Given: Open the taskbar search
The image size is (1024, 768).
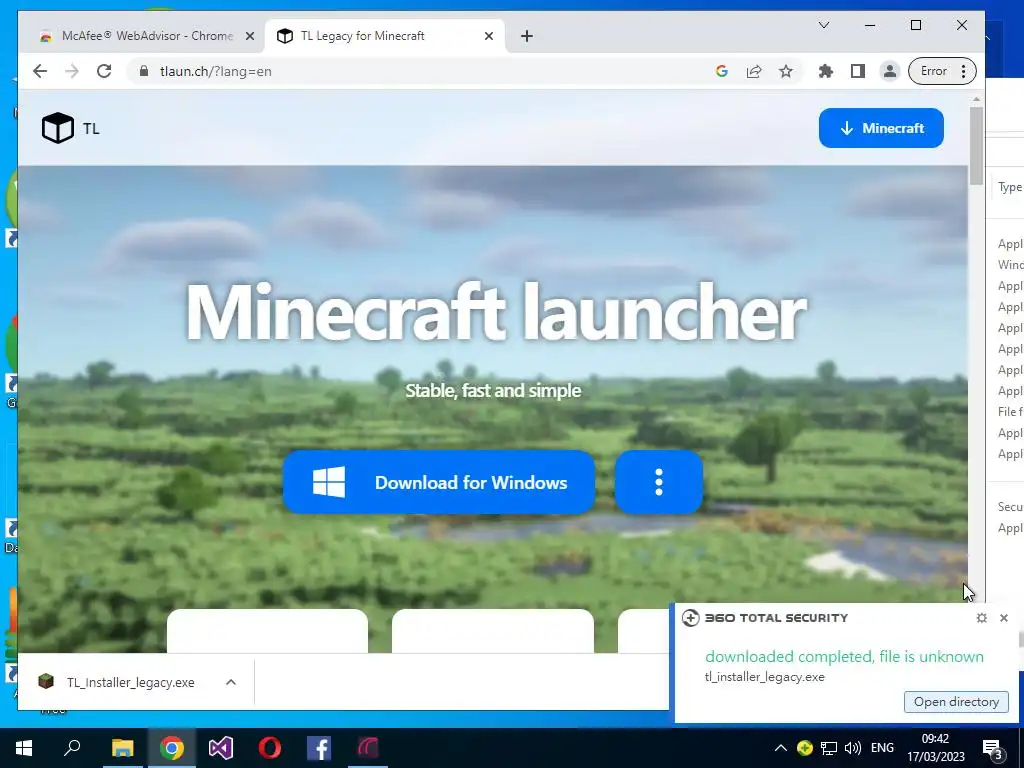Looking at the screenshot, I should coord(72,748).
